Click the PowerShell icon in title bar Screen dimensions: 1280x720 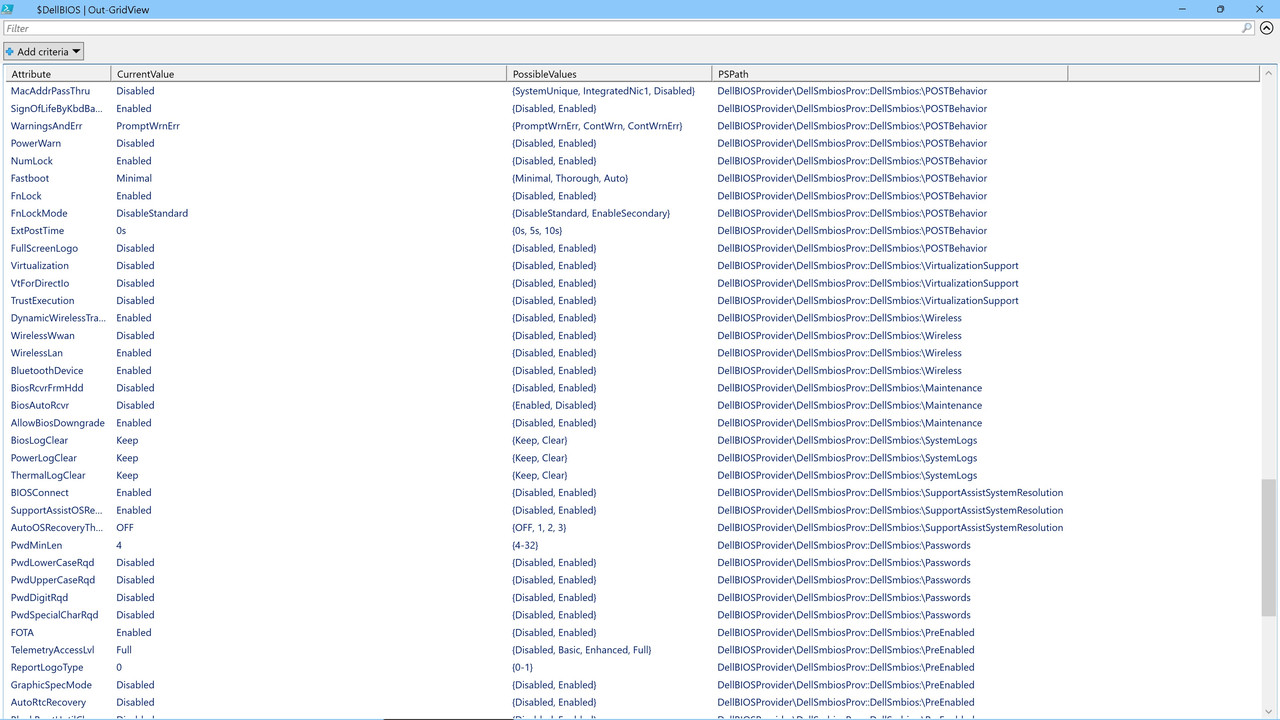point(8,9)
